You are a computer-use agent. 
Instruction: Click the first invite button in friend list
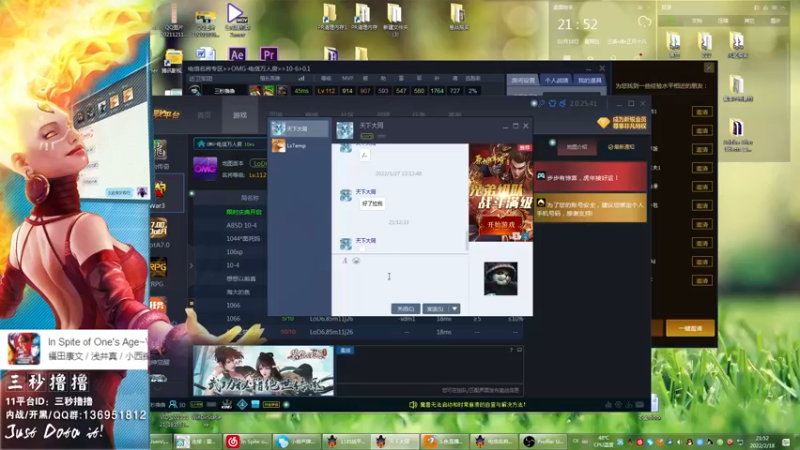pyautogui.click(x=702, y=112)
